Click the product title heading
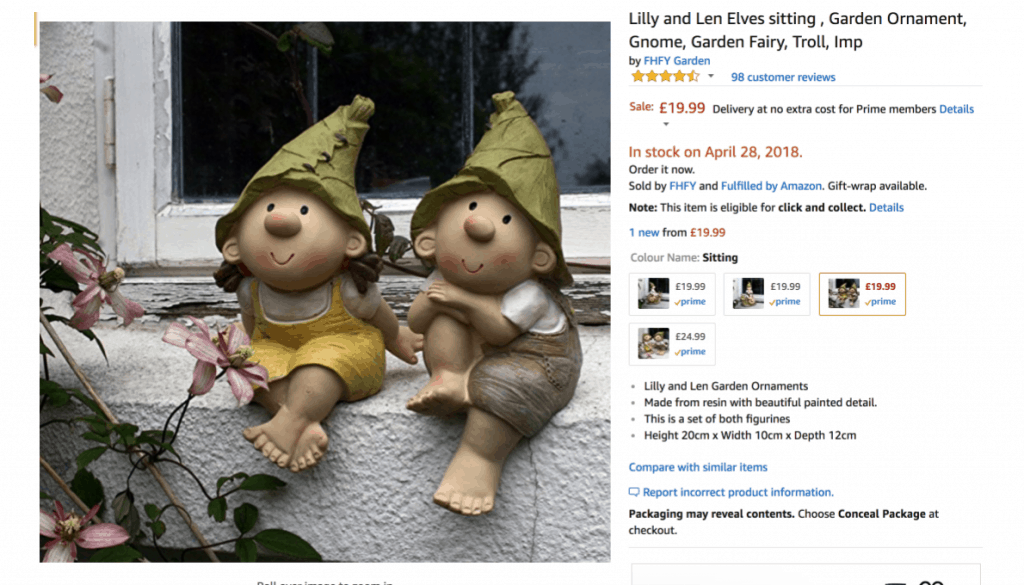The height and width of the screenshot is (585, 1024). point(797,30)
